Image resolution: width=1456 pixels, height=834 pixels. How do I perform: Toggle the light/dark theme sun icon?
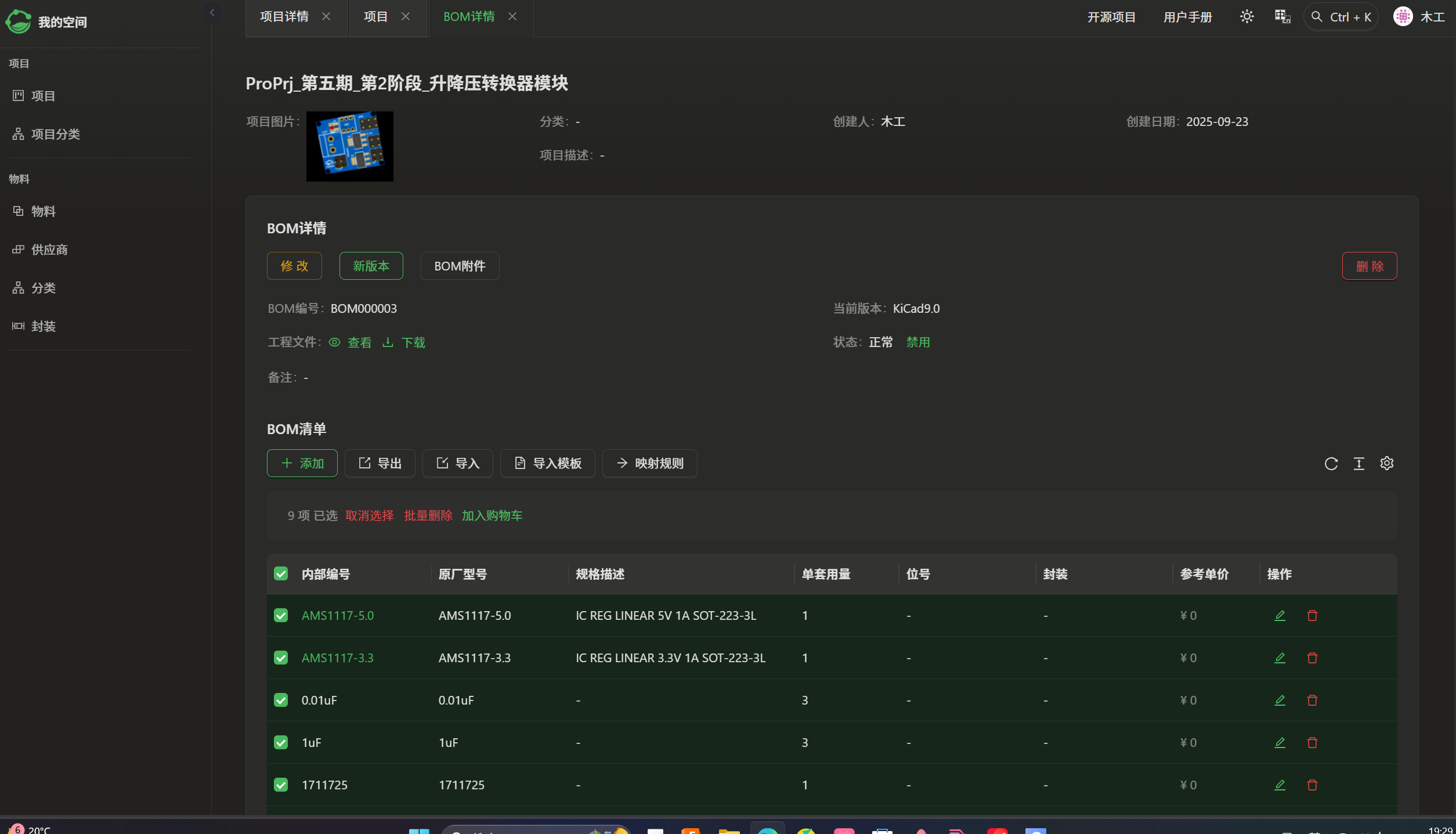click(x=1247, y=17)
